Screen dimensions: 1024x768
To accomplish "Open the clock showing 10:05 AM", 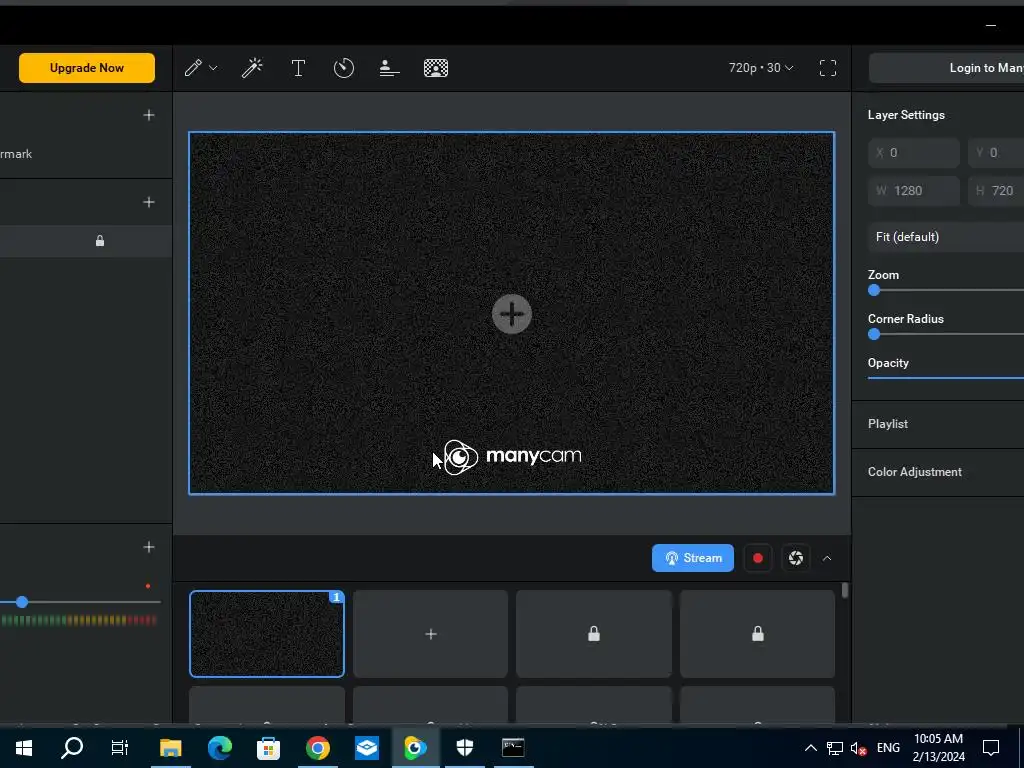I will click(x=938, y=748).
